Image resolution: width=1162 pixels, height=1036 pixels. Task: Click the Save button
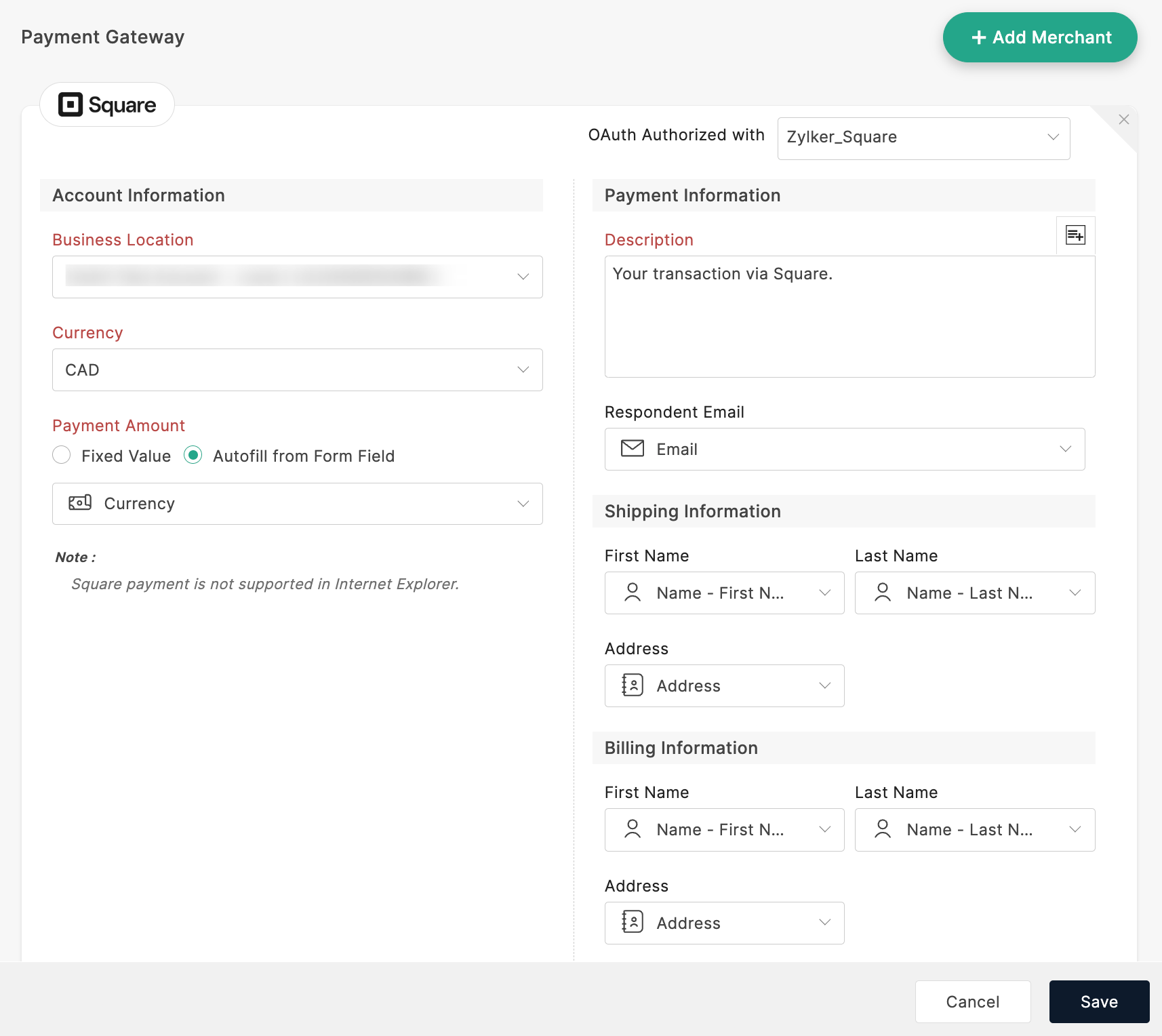point(1099,1001)
